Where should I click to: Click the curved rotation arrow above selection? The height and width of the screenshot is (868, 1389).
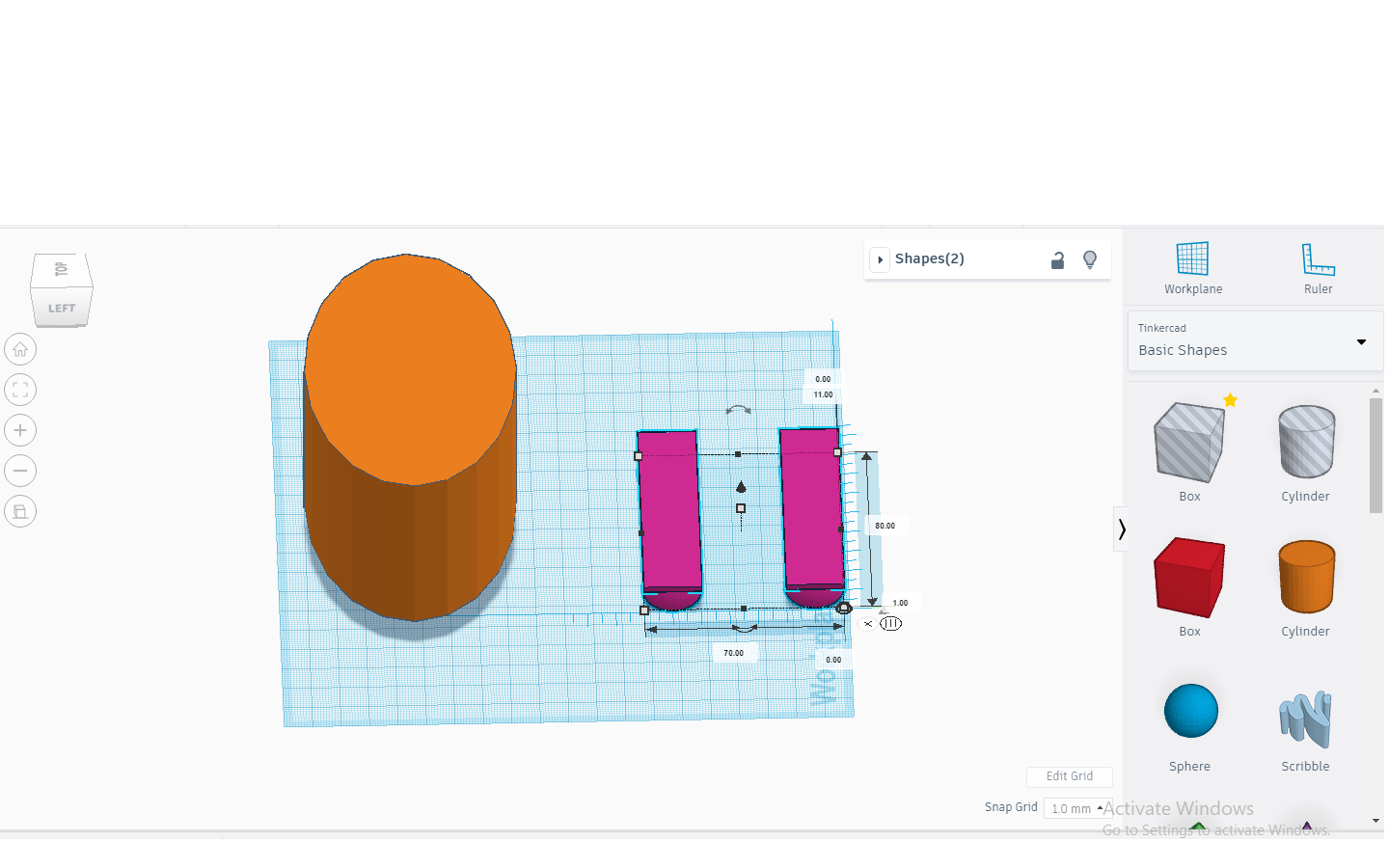pyautogui.click(x=739, y=410)
